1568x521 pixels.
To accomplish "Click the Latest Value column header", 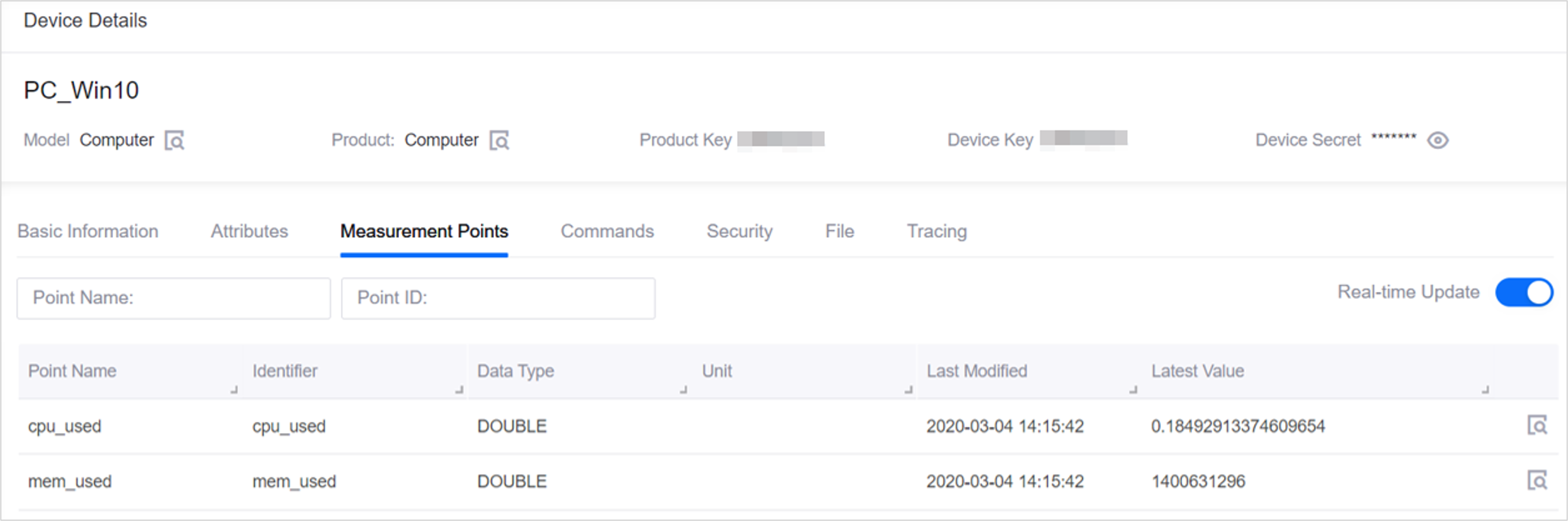I will click(1197, 371).
